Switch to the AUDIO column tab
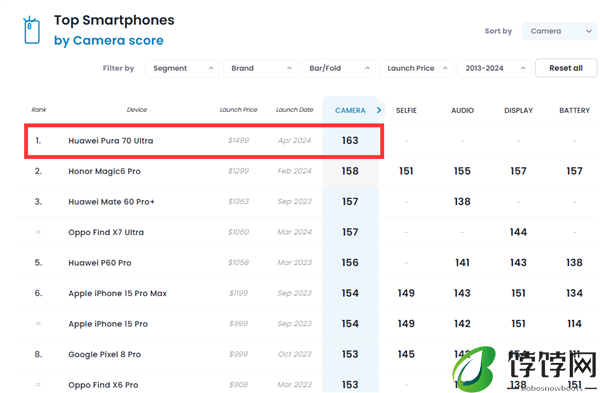600x393 pixels. (462, 110)
